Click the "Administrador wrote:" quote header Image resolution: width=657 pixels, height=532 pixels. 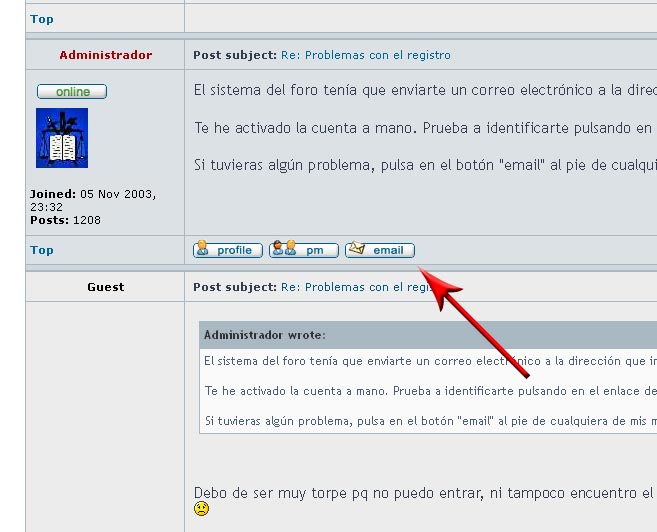pos(264,335)
